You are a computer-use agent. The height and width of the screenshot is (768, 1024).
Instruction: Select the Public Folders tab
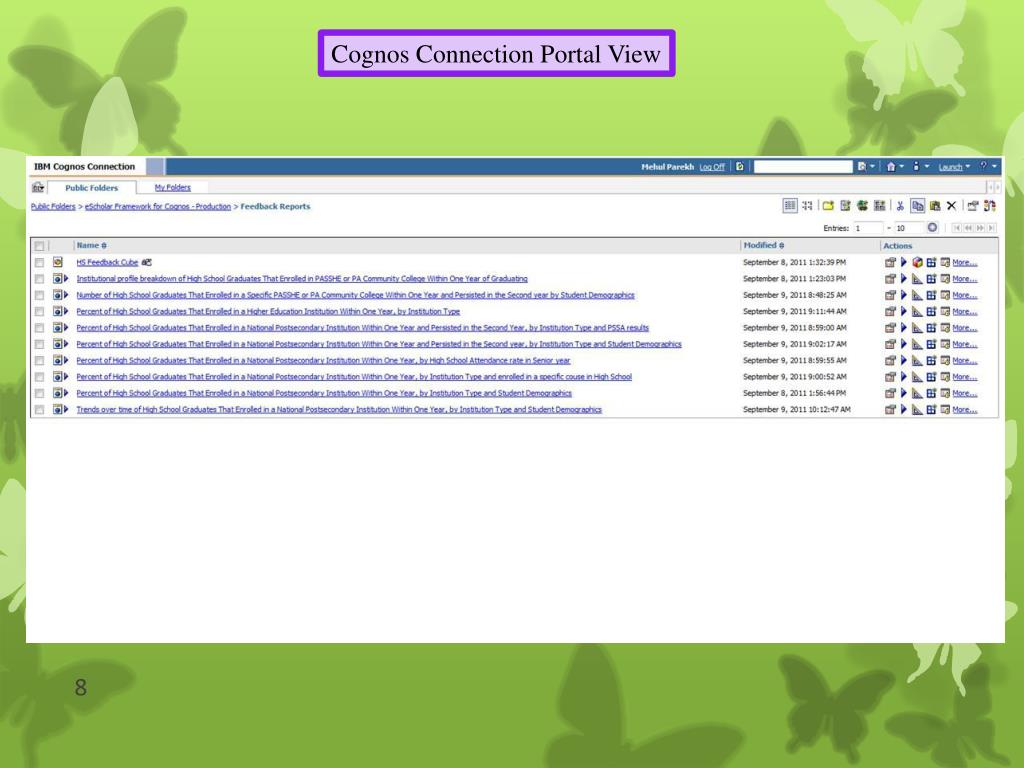point(91,188)
